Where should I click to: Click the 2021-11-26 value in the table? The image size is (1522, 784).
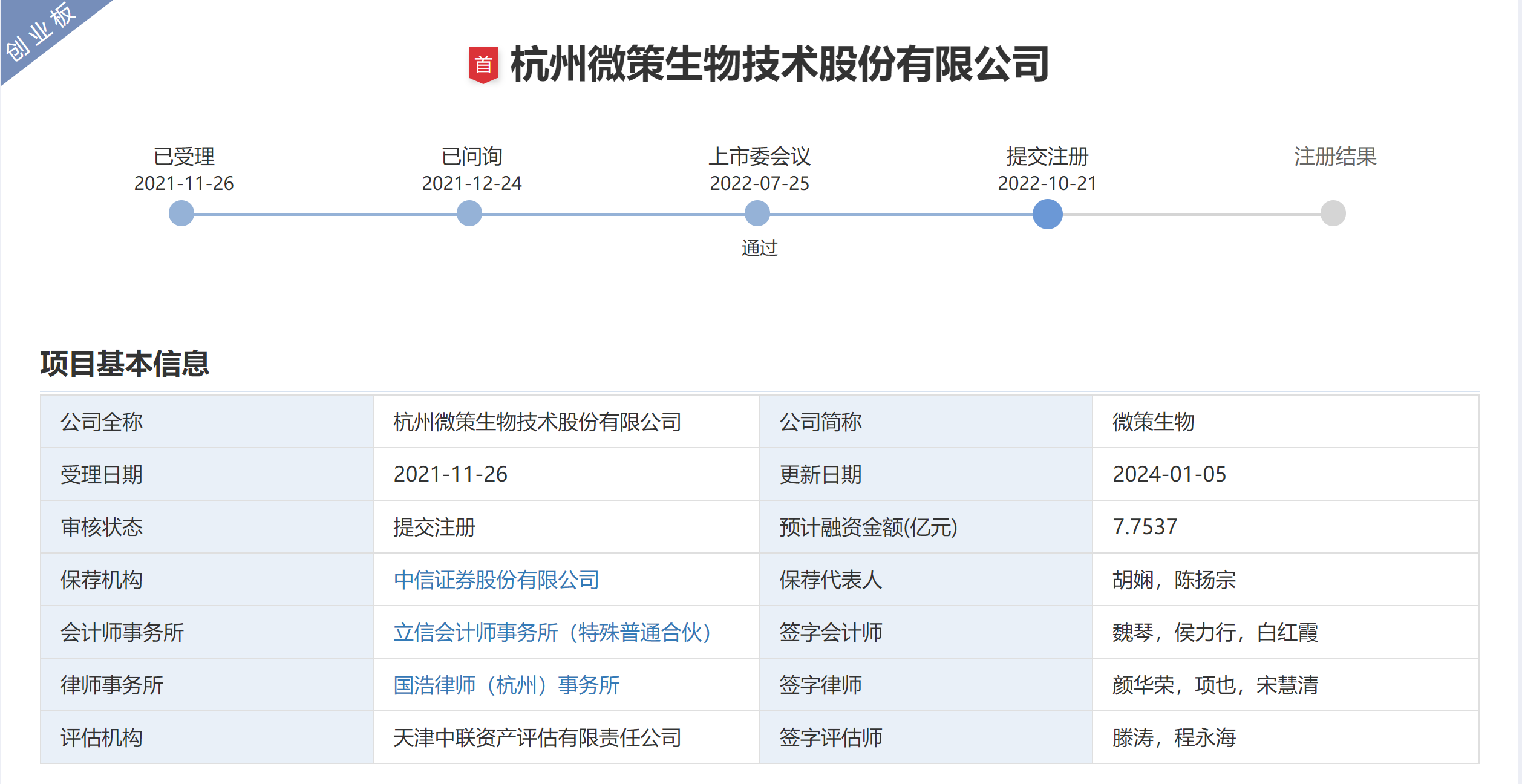(451, 474)
